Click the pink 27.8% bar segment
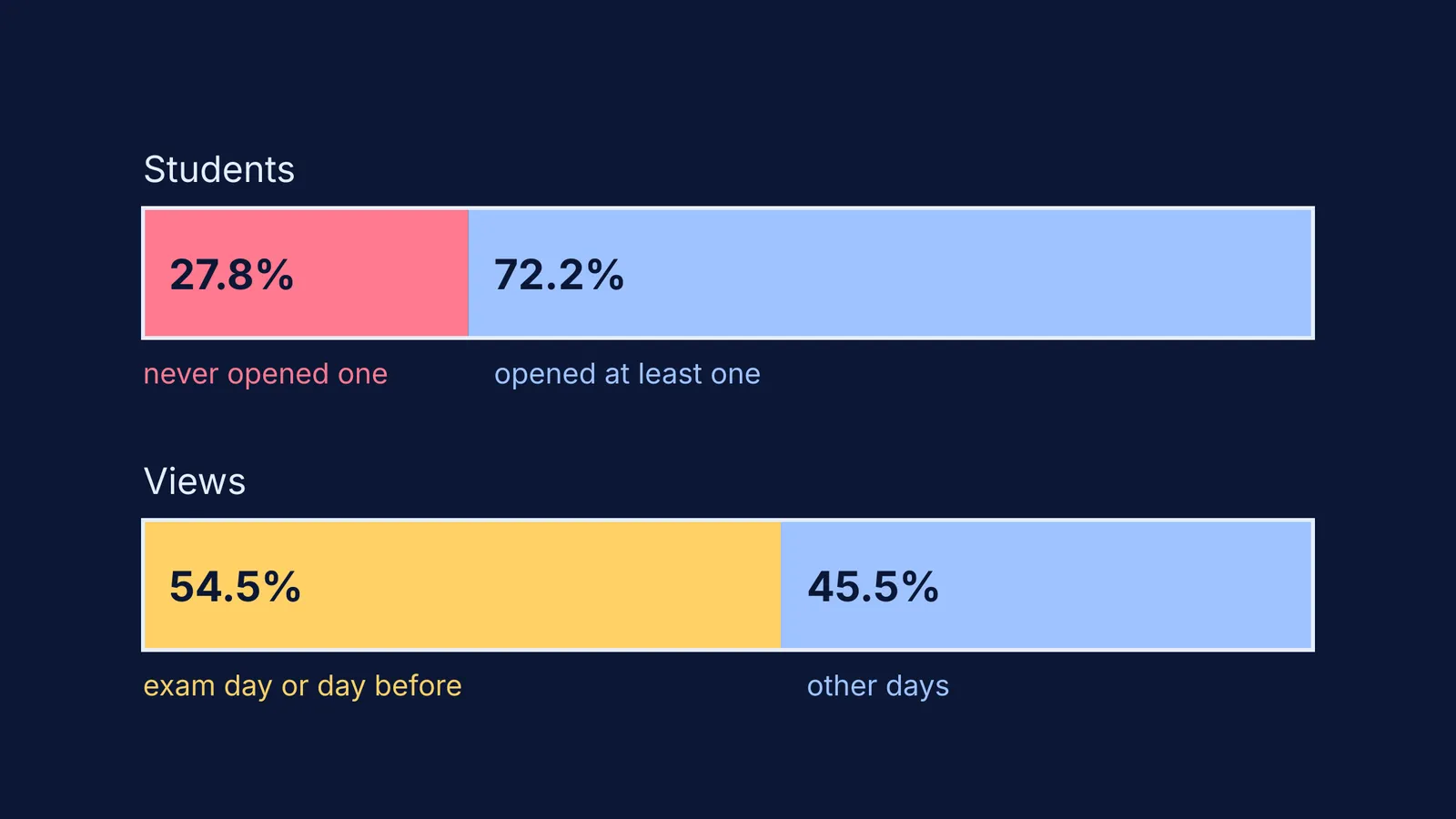This screenshot has width=1456, height=819. 307,273
